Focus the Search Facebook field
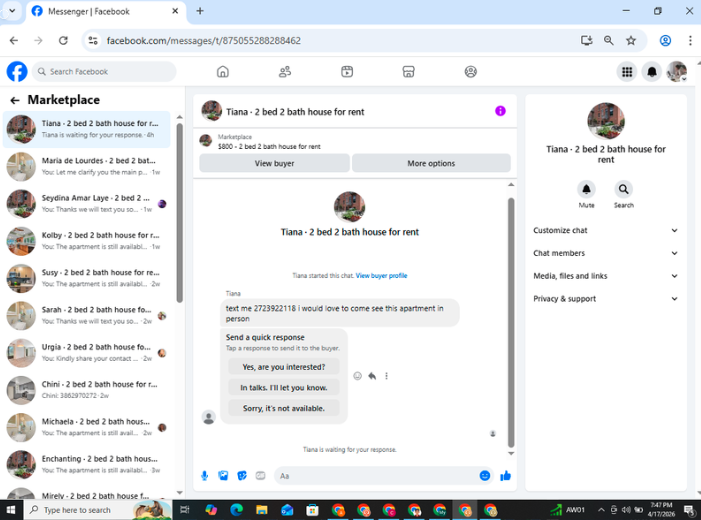This screenshot has width=701, height=520. pyautogui.click(x=104, y=72)
